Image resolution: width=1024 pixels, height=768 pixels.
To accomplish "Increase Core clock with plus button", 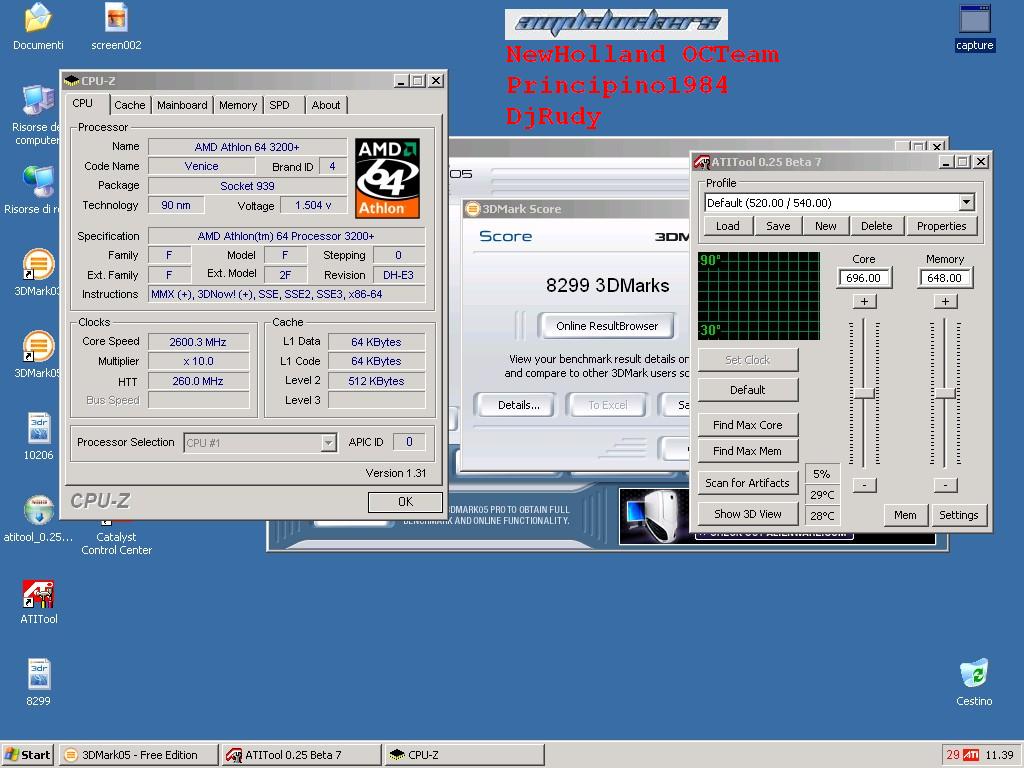I will click(x=864, y=302).
